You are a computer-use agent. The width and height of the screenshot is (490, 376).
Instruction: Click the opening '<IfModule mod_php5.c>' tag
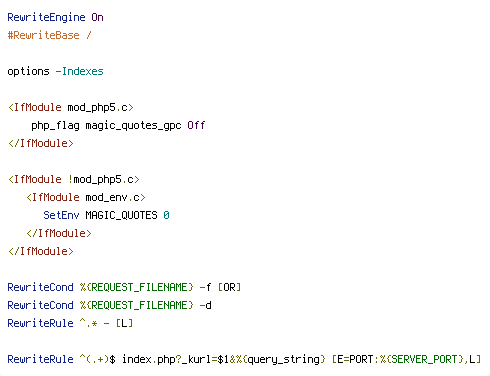tap(71, 107)
